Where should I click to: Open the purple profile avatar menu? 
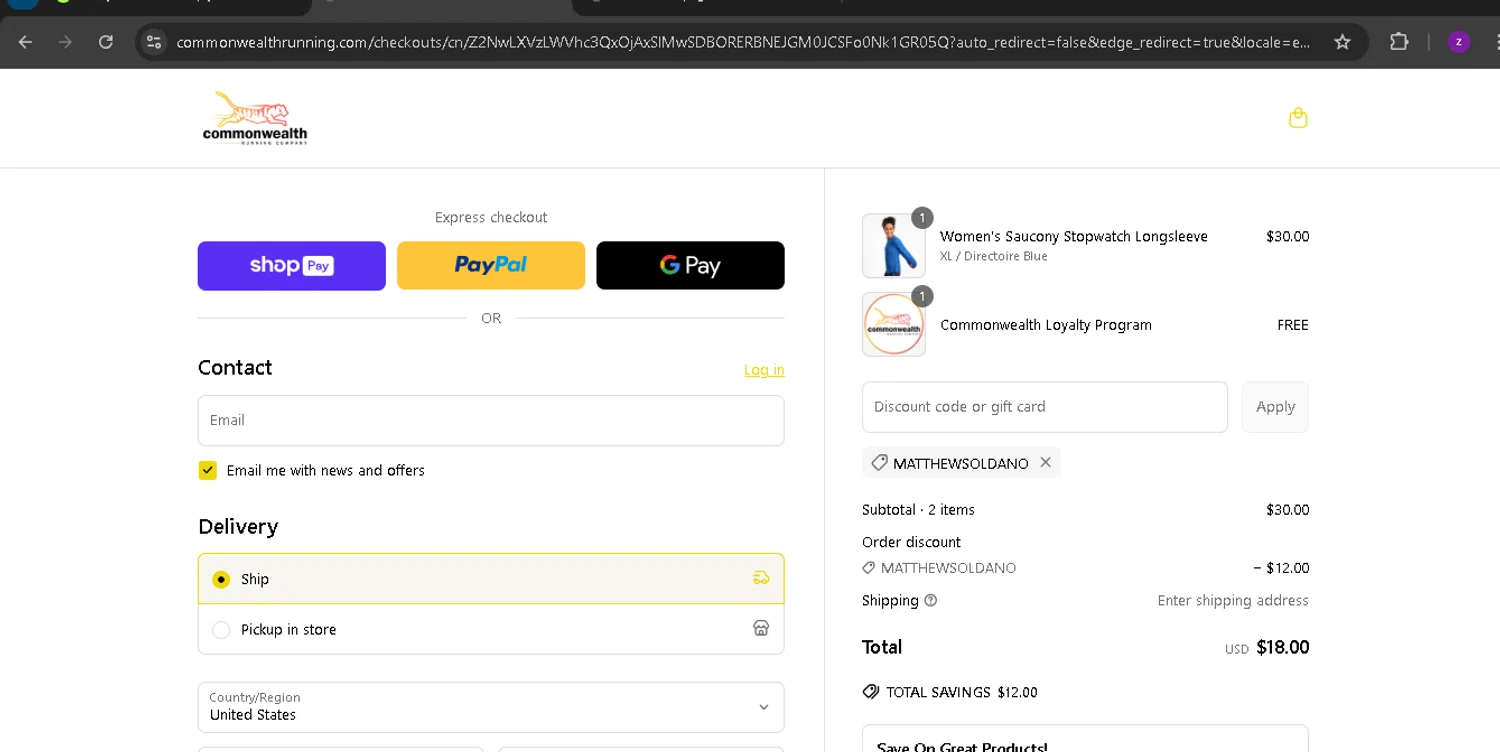(1459, 42)
